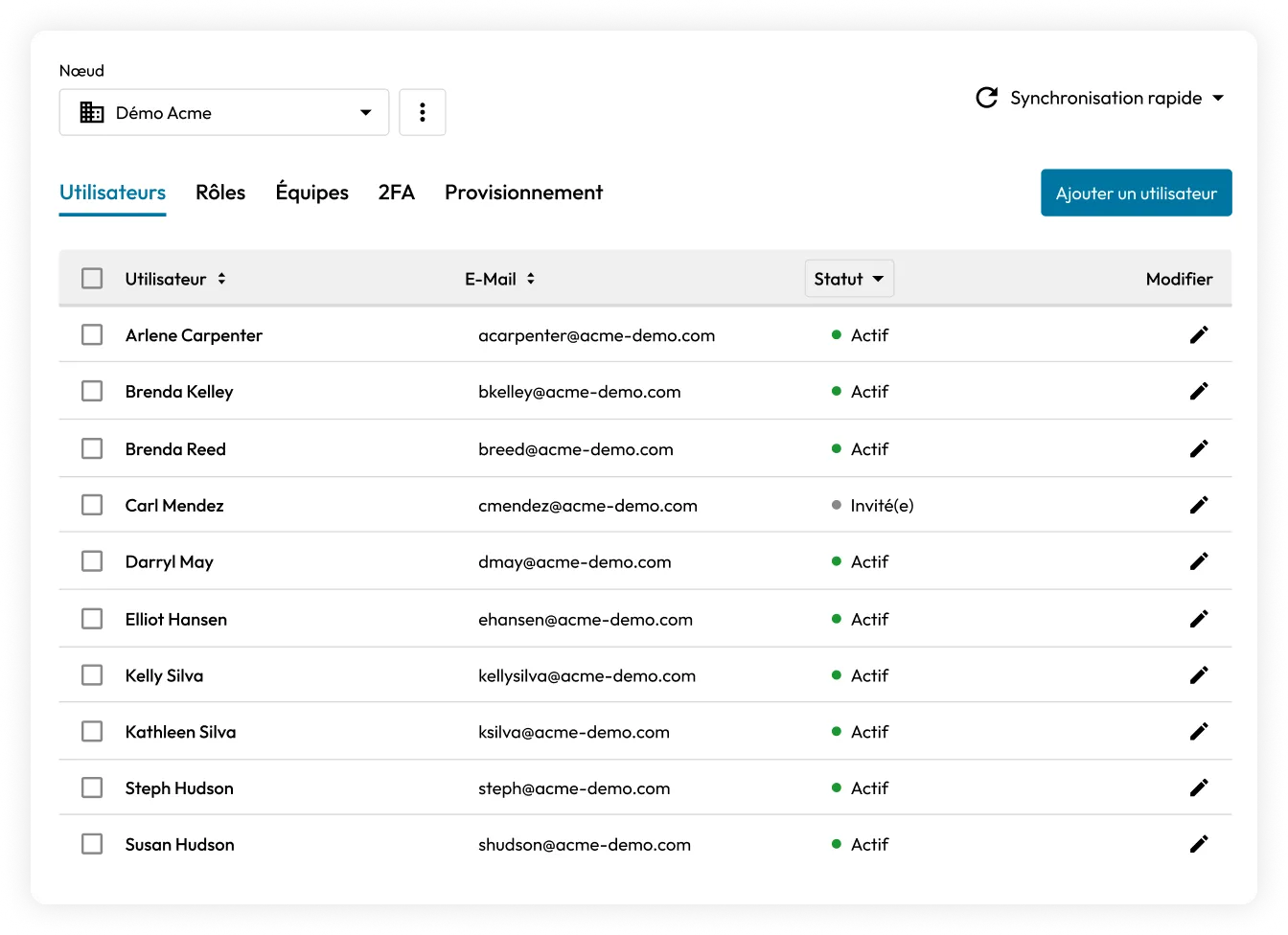This screenshot has height=935, width=1288.
Task: Click name Carl Mendez
Action: point(174,505)
